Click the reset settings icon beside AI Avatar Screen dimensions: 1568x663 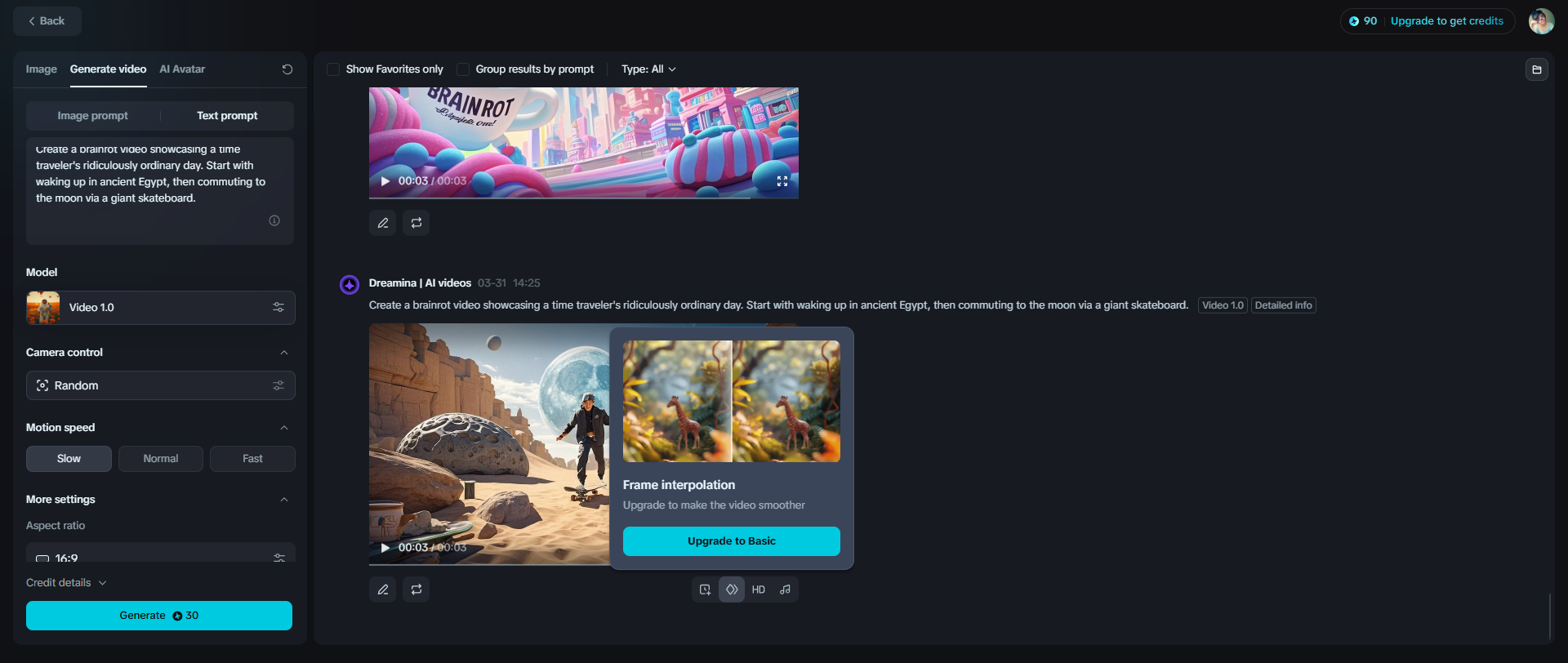point(287,69)
